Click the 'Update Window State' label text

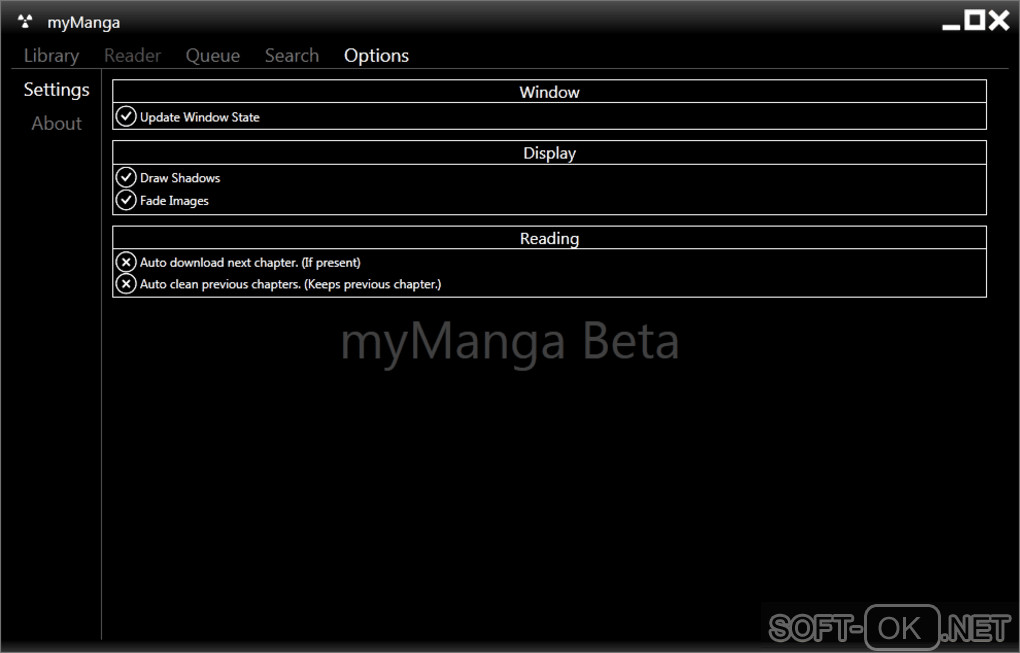coord(200,117)
